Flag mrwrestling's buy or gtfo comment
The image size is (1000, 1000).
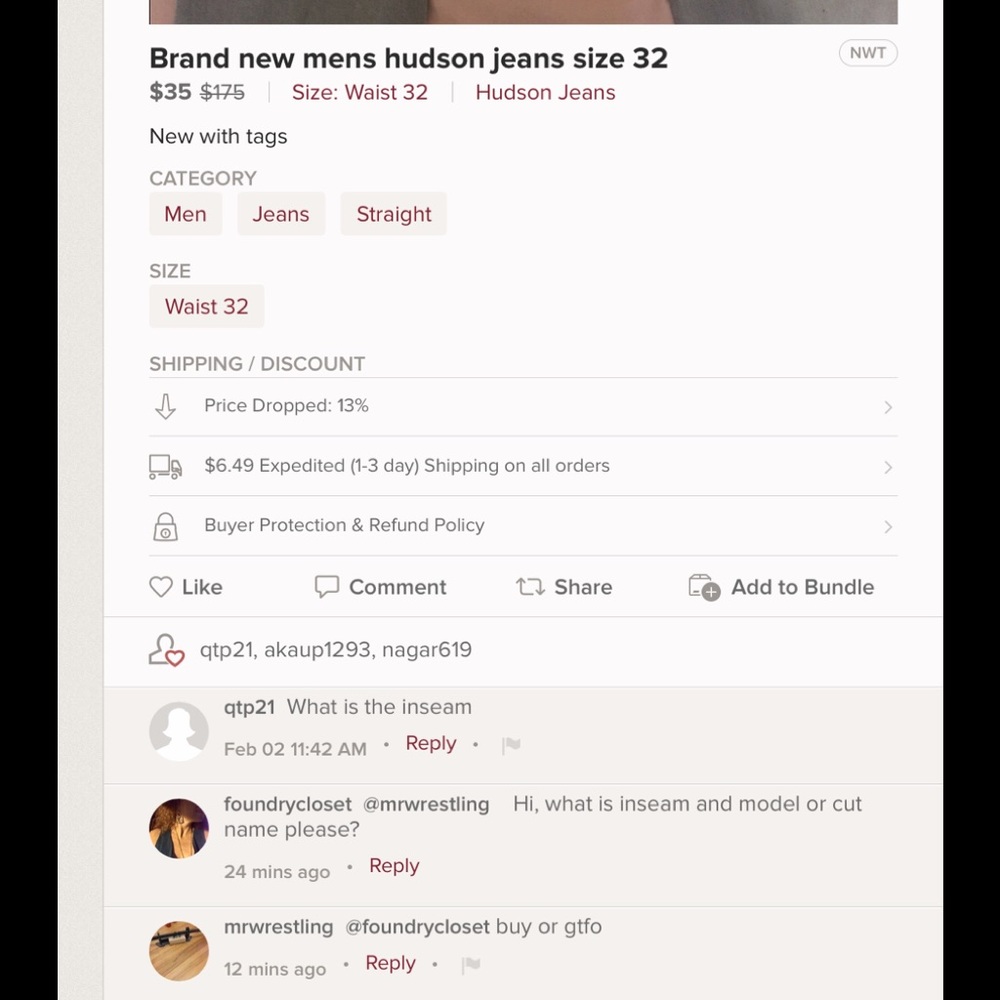tap(471, 965)
